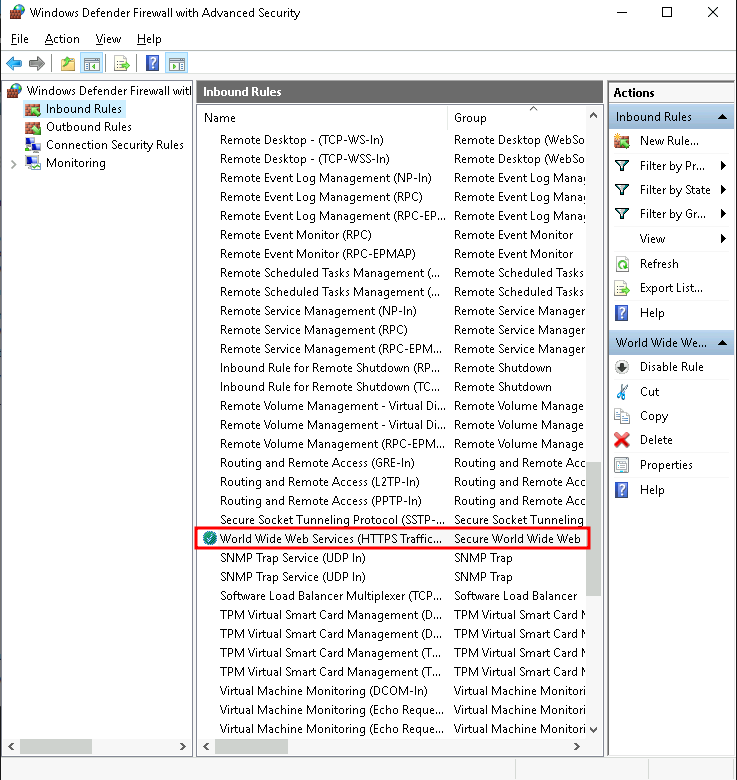Click the Copy pages icon
The width and height of the screenshot is (737, 780).
tap(622, 416)
